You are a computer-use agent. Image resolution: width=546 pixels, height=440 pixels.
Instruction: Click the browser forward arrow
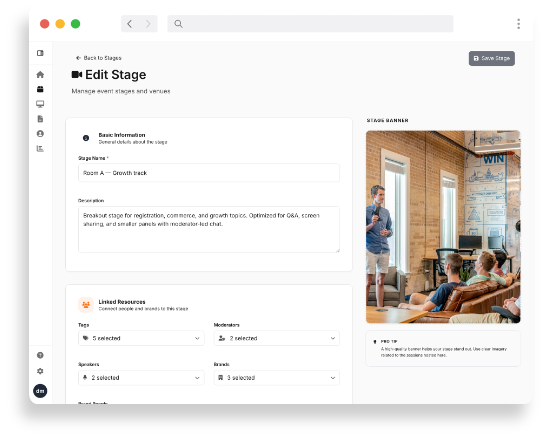pyautogui.click(x=148, y=24)
